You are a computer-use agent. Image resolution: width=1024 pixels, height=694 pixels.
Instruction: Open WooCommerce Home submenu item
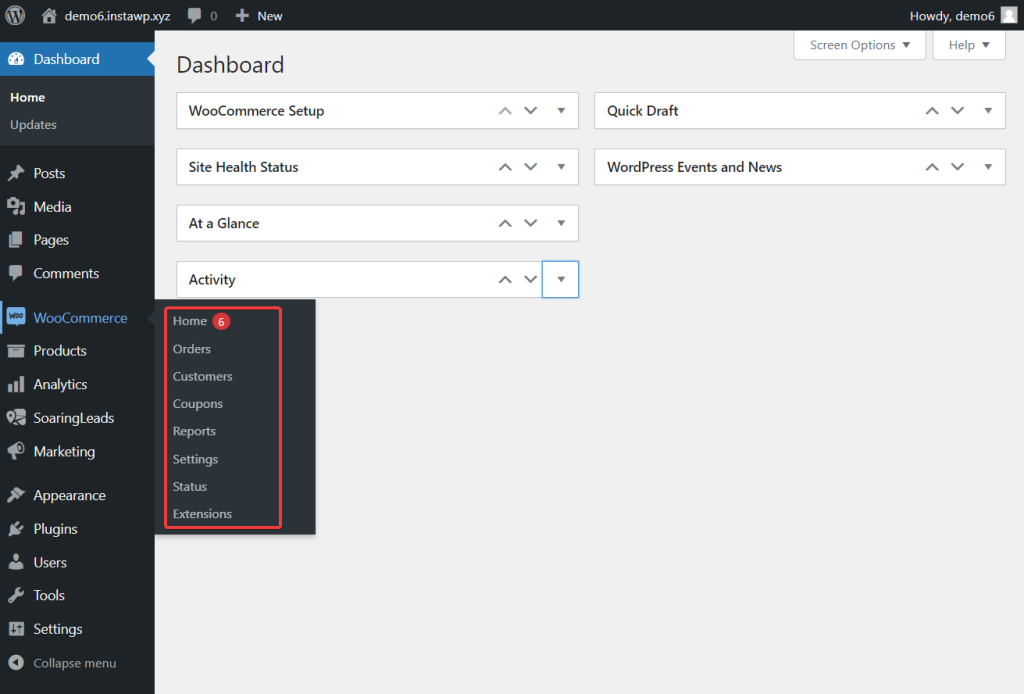click(x=189, y=321)
